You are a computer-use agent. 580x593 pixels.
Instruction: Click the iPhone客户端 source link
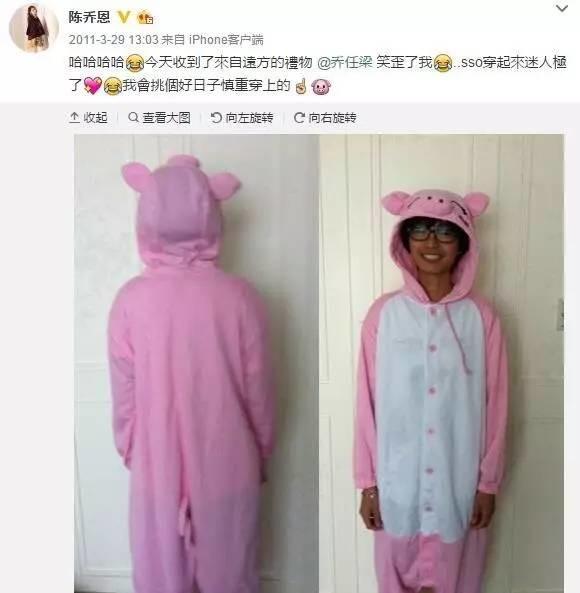(x=226, y=40)
